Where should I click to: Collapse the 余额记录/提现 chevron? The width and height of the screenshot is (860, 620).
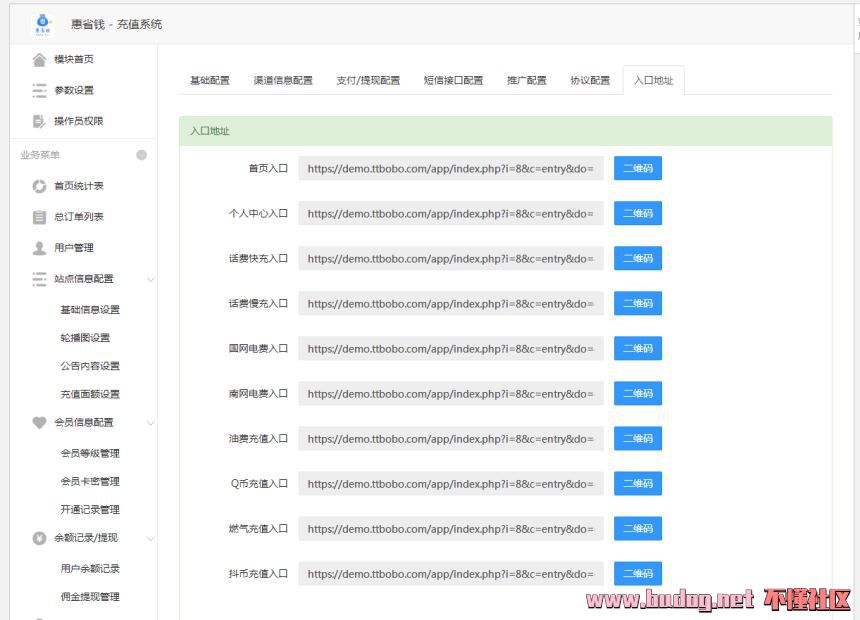coord(150,538)
